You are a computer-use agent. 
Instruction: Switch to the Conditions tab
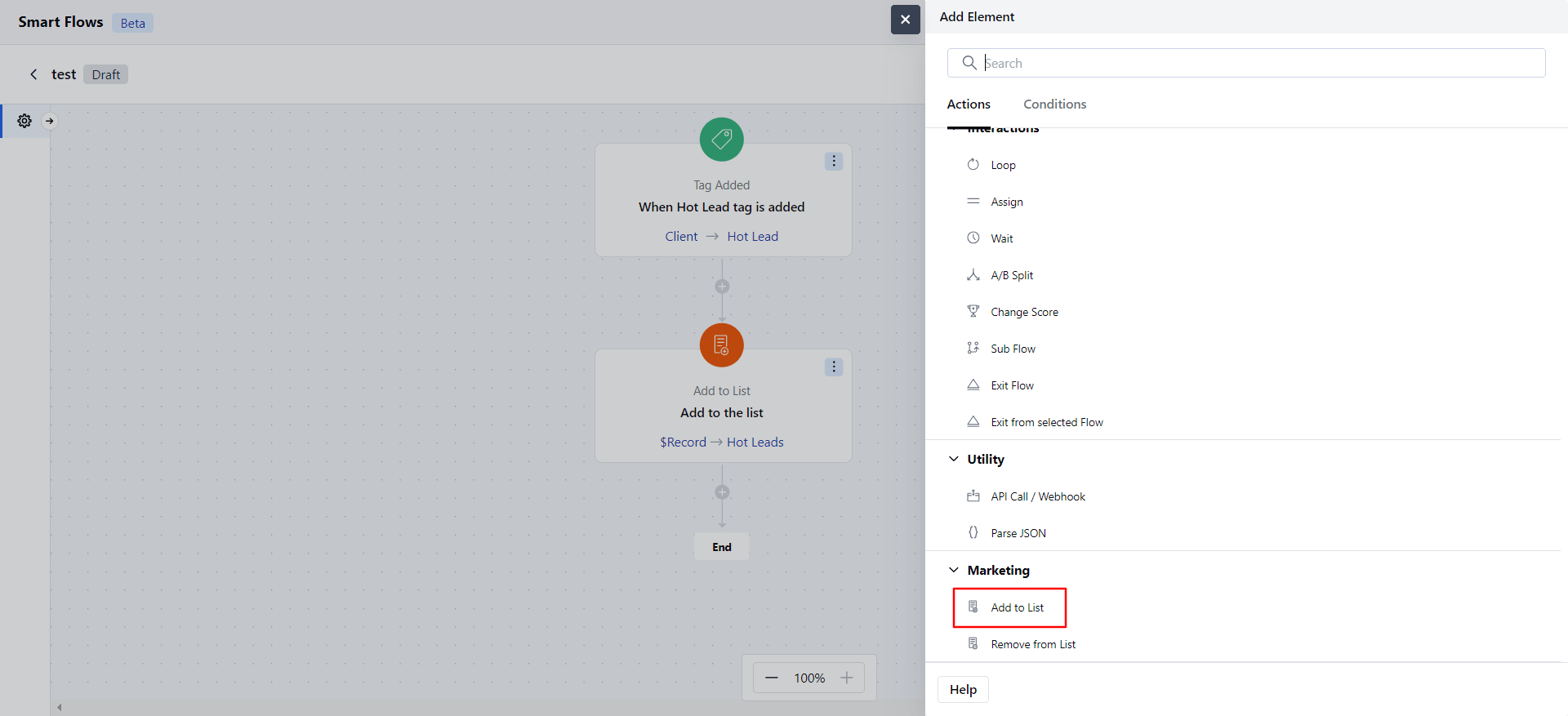pyautogui.click(x=1055, y=105)
